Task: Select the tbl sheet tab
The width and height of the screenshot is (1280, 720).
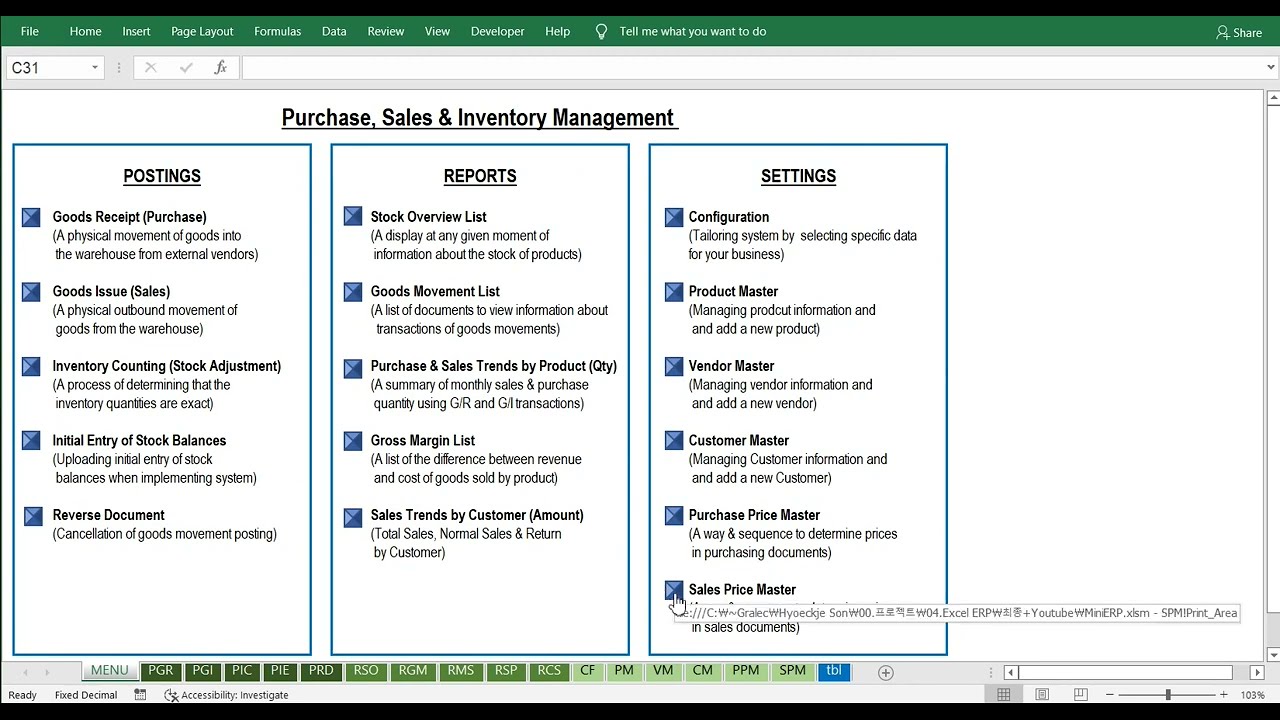Action: (x=834, y=671)
